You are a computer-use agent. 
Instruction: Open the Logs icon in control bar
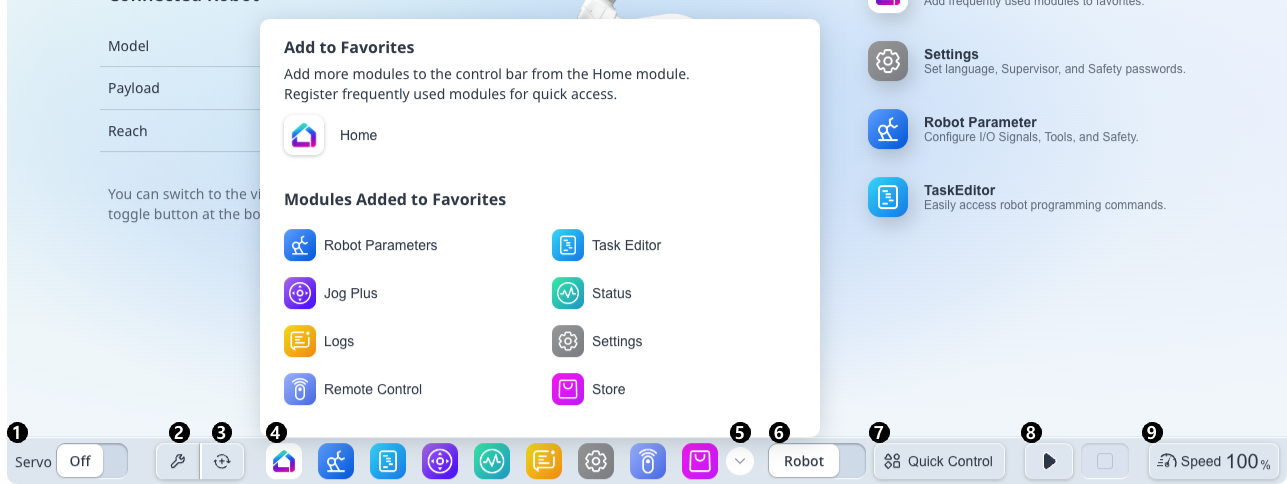pos(544,461)
